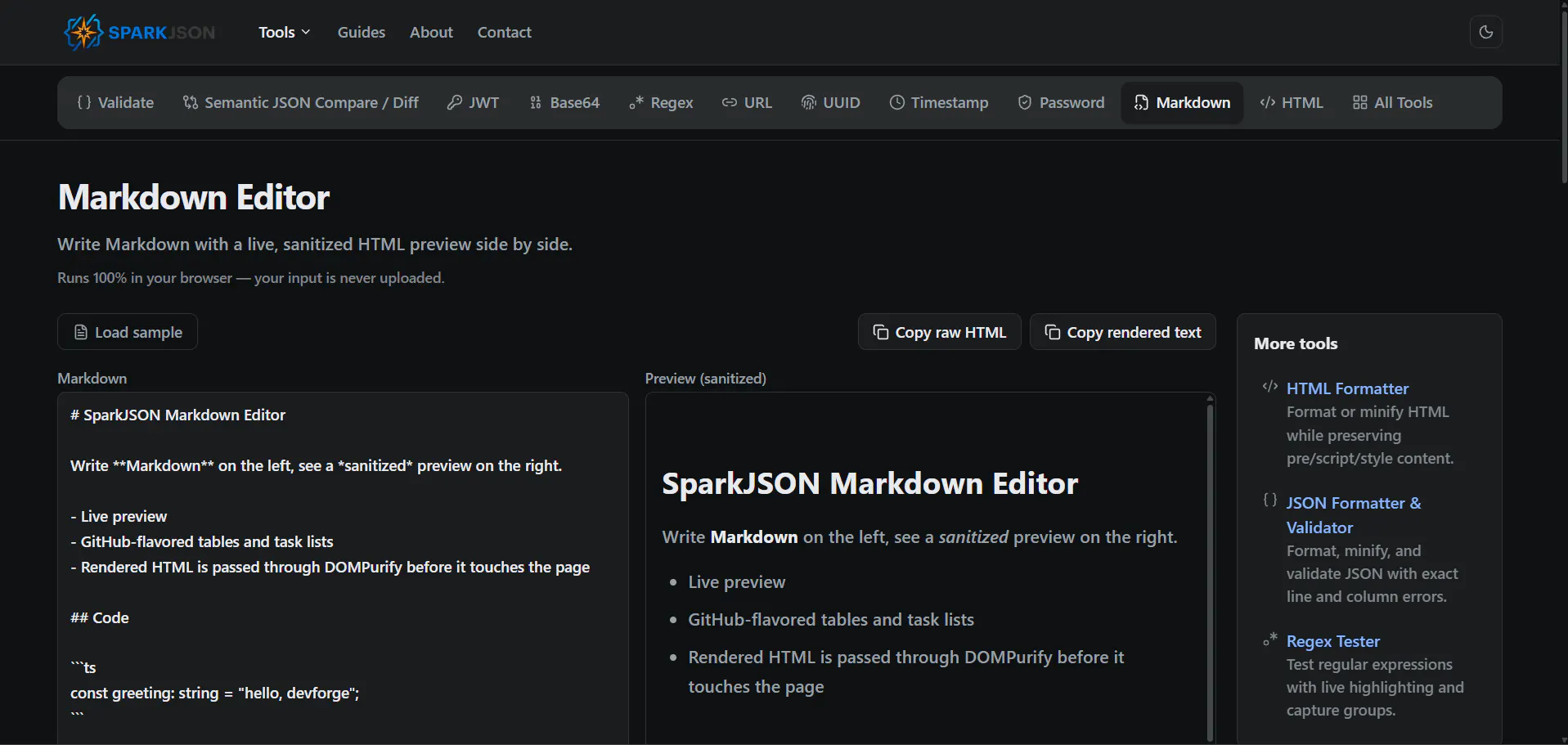This screenshot has width=1568, height=745.
Task: Click the Validate braces icon
Action: pyautogui.click(x=84, y=102)
